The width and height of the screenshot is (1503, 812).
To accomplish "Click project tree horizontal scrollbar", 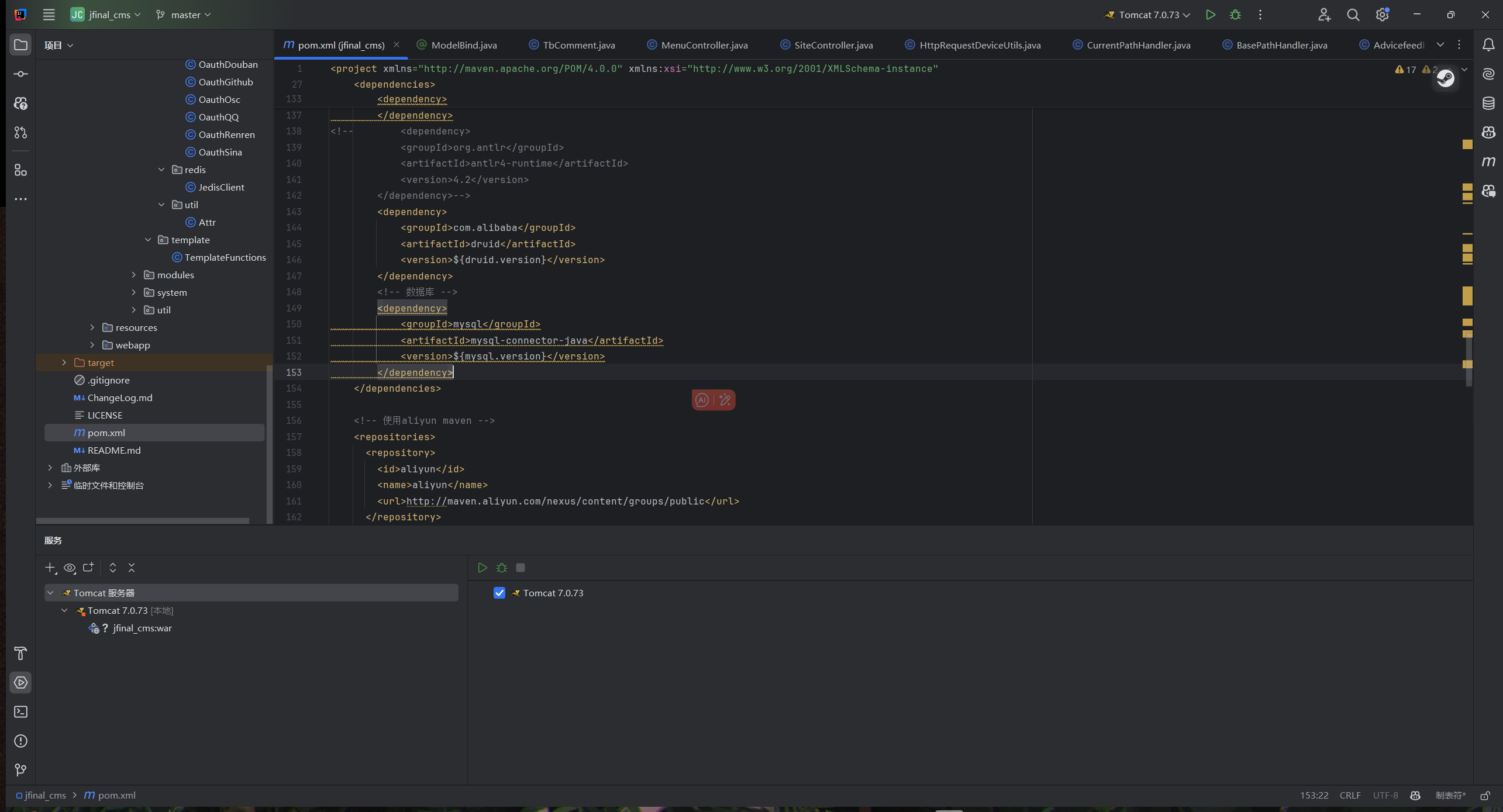I will click(143, 520).
